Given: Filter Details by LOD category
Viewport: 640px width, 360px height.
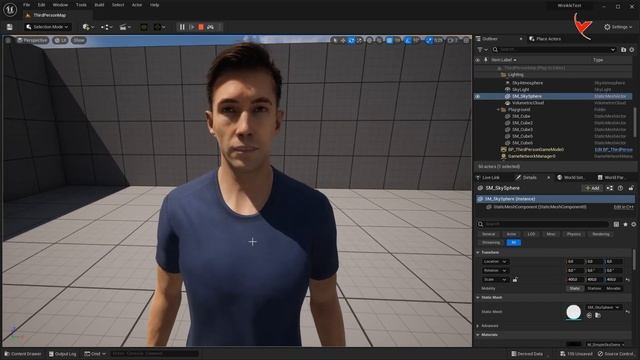Looking at the screenshot, I should 531,234.
